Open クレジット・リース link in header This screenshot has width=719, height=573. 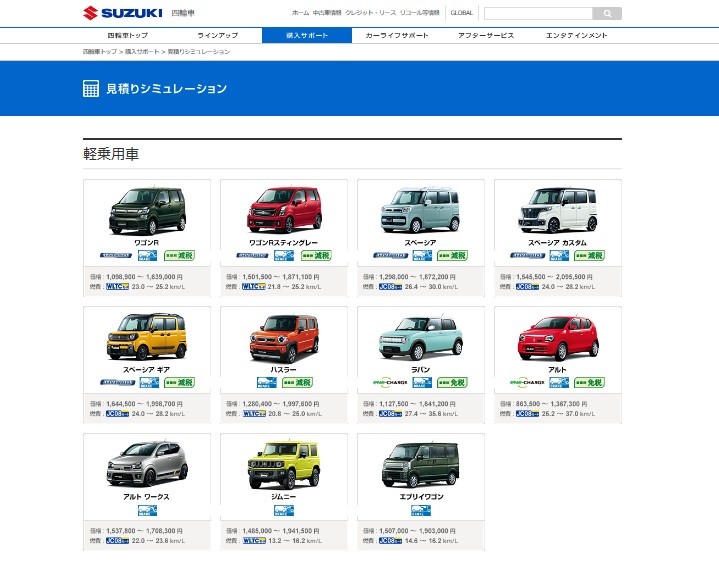pyautogui.click(x=371, y=13)
